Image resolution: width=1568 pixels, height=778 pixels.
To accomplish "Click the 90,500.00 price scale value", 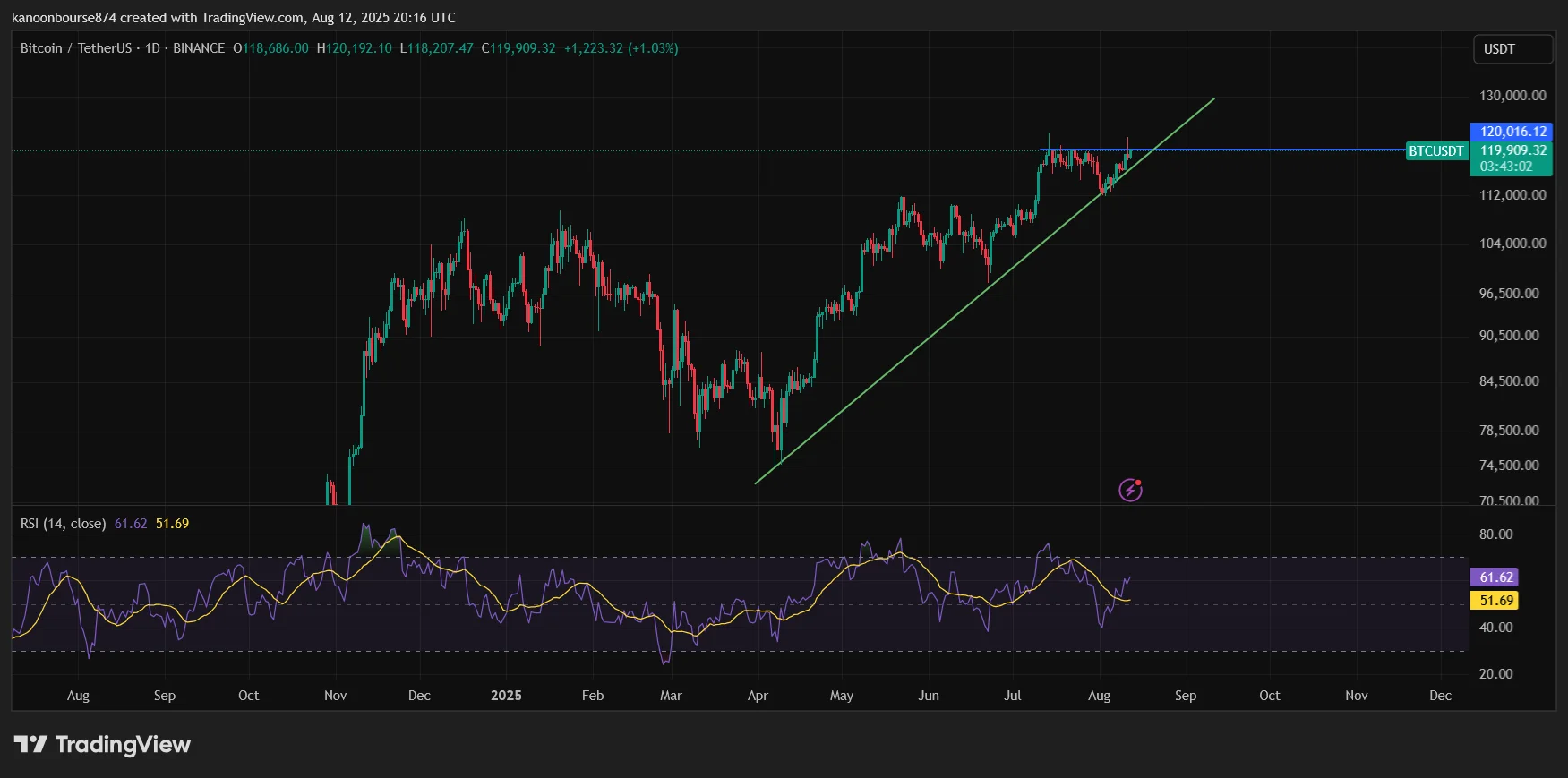I will [1509, 336].
